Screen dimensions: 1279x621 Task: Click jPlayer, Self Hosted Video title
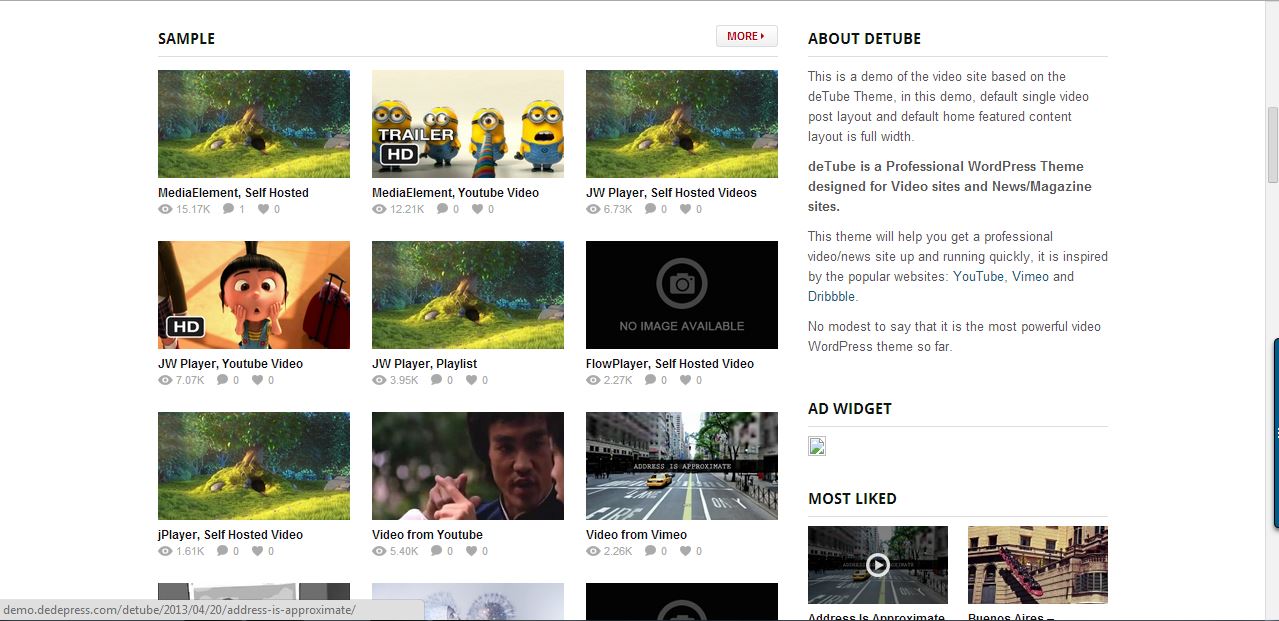click(x=230, y=535)
